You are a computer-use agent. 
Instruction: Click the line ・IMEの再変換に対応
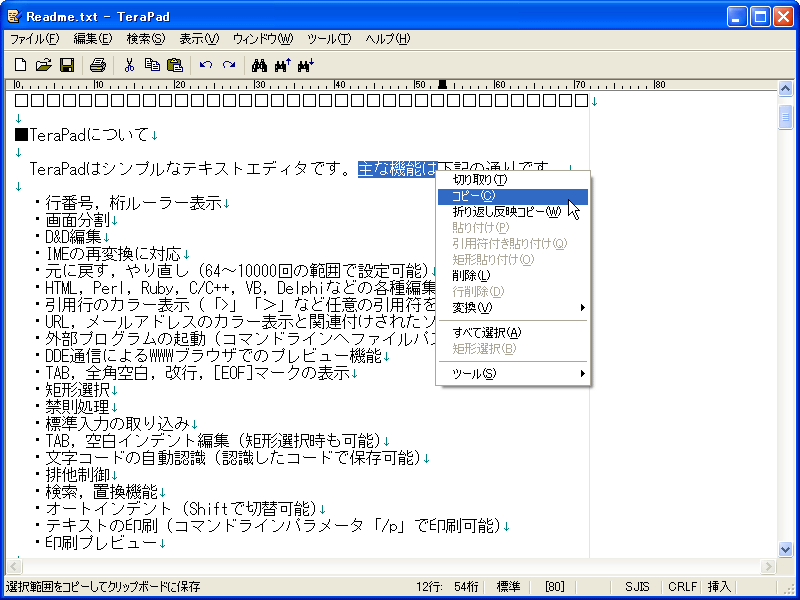pyautogui.click(x=112, y=254)
